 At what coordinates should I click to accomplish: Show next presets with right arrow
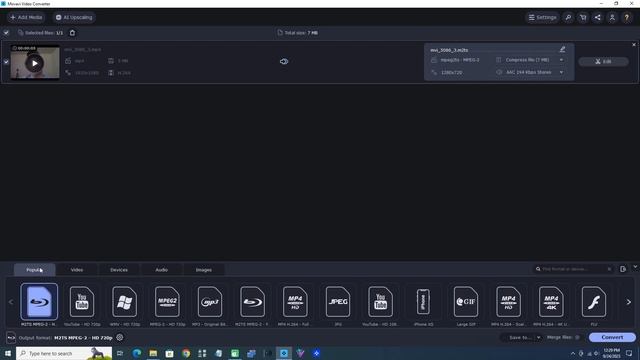coord(629,302)
